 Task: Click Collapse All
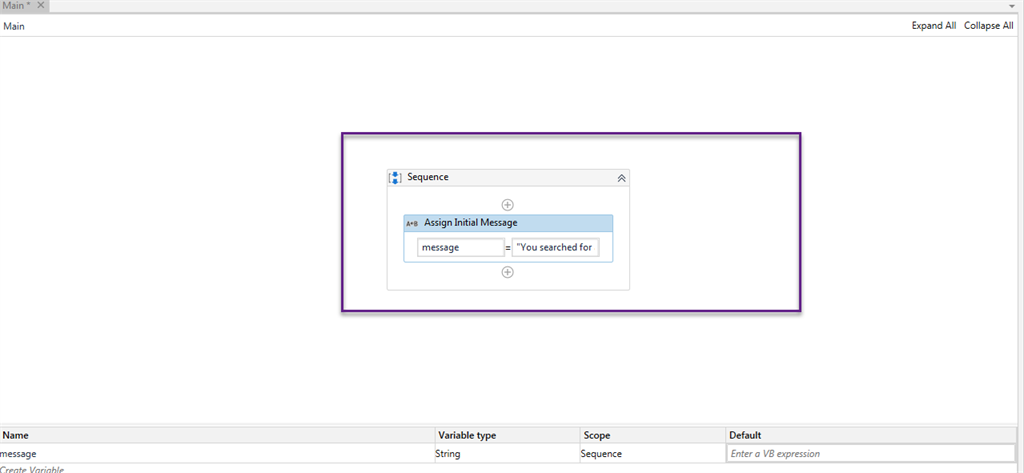989,26
